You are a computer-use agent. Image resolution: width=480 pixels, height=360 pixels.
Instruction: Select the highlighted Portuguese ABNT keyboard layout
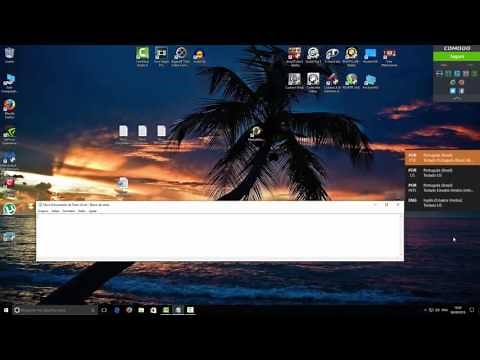click(x=442, y=158)
